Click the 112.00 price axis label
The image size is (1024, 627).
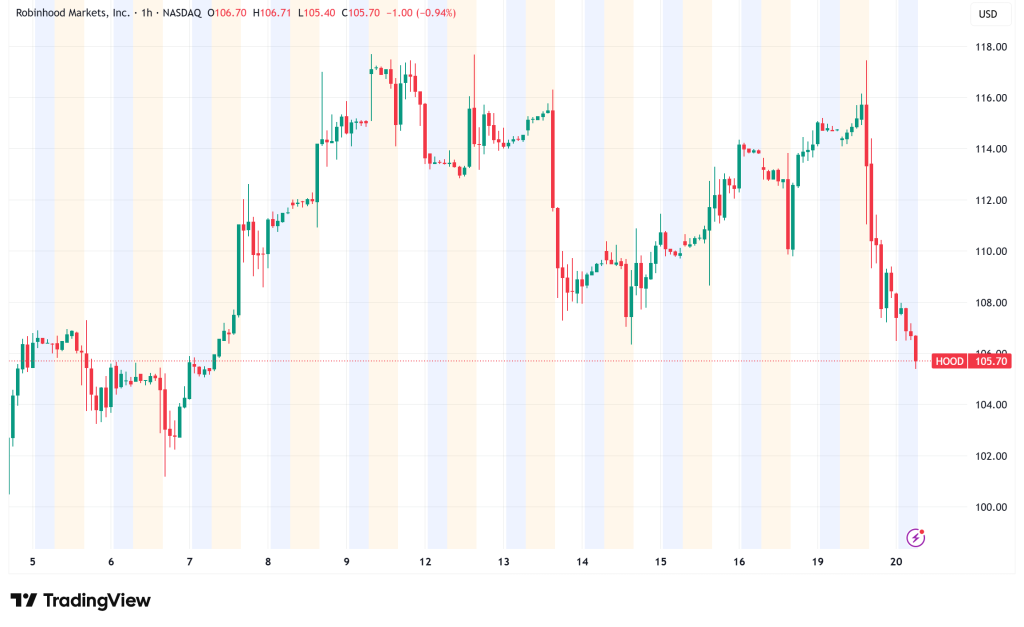tap(991, 201)
